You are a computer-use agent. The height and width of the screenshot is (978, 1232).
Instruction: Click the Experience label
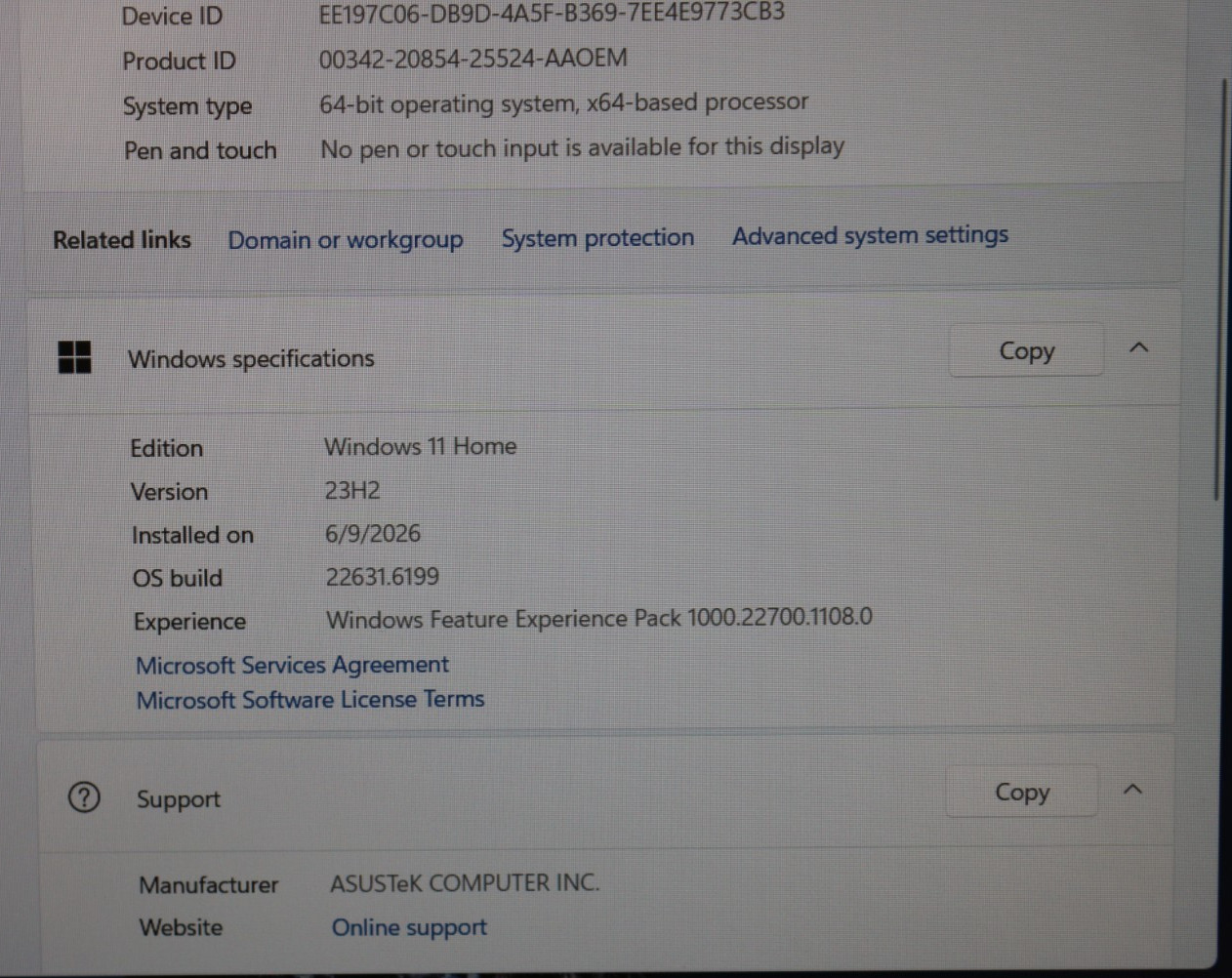click(189, 621)
